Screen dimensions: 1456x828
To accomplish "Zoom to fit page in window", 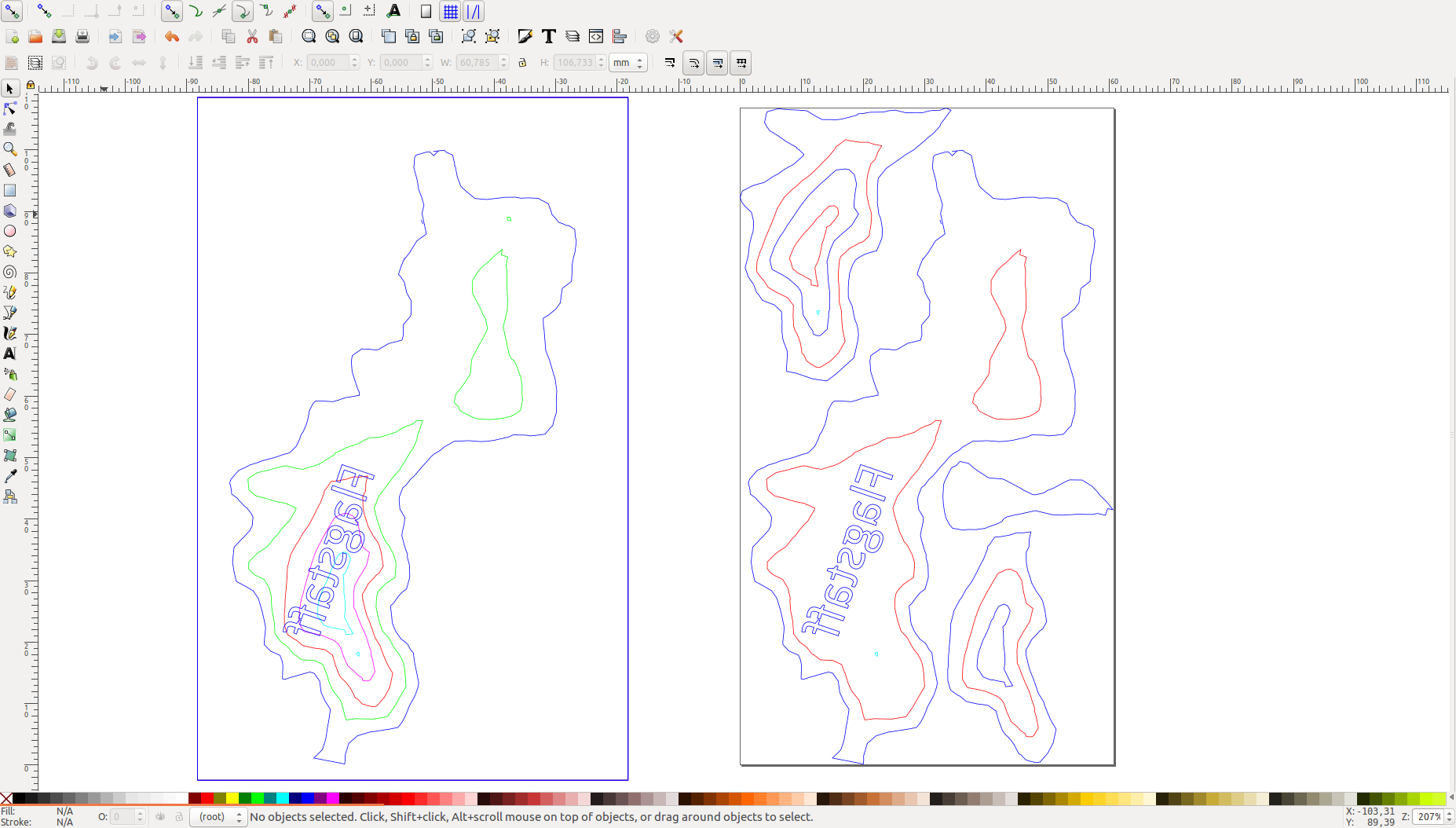I will coord(356,36).
